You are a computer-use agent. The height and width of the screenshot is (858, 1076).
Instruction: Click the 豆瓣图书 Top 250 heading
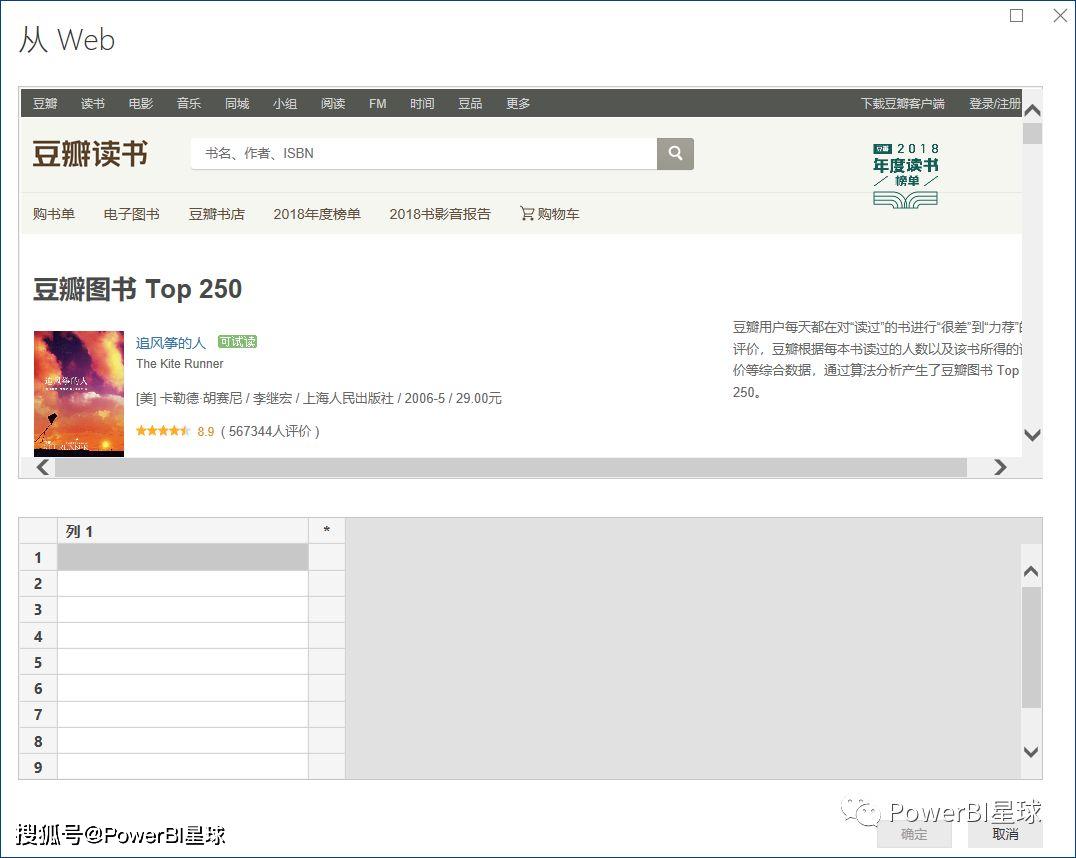(x=137, y=289)
